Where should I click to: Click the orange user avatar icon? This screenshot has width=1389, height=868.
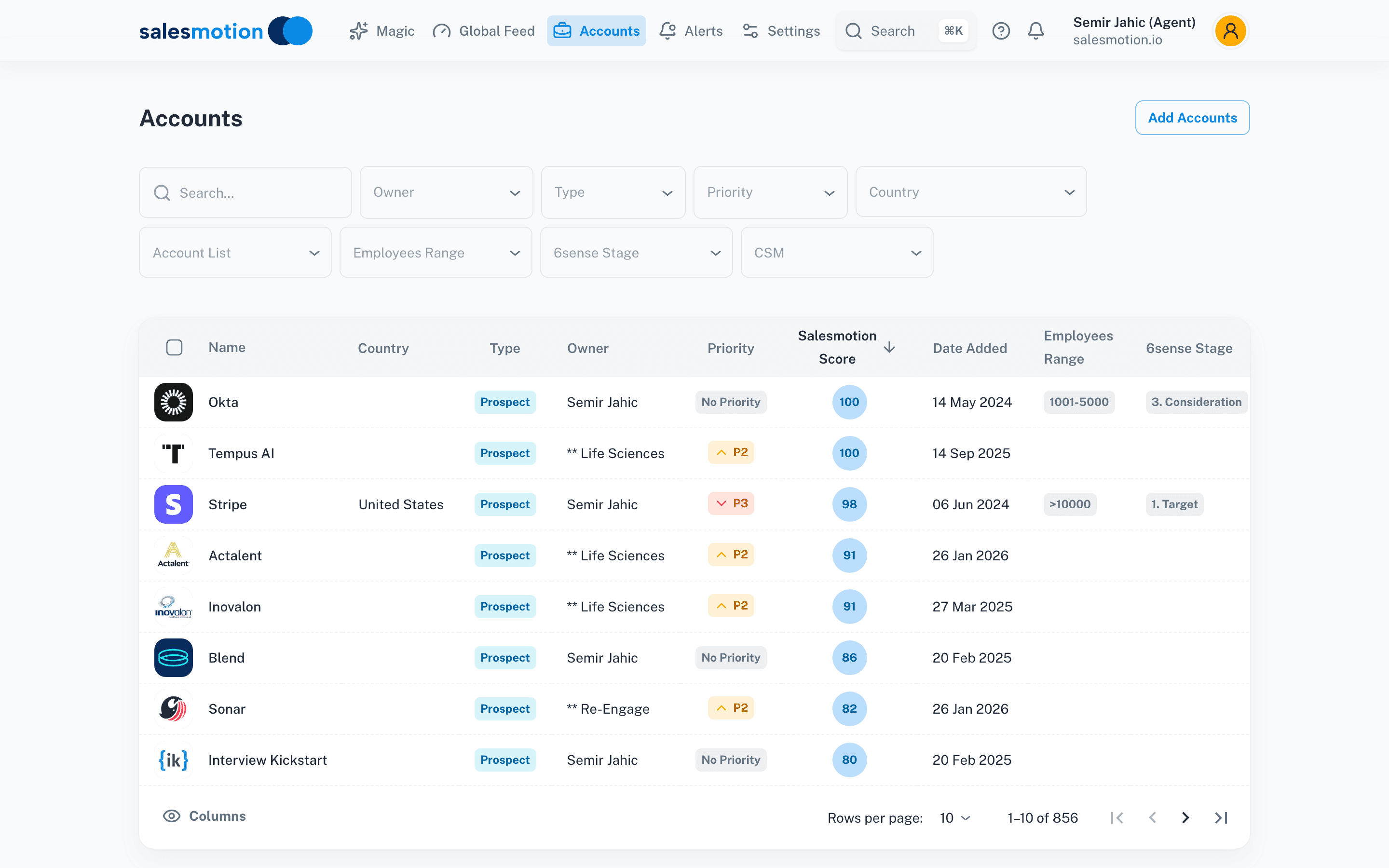click(x=1230, y=31)
